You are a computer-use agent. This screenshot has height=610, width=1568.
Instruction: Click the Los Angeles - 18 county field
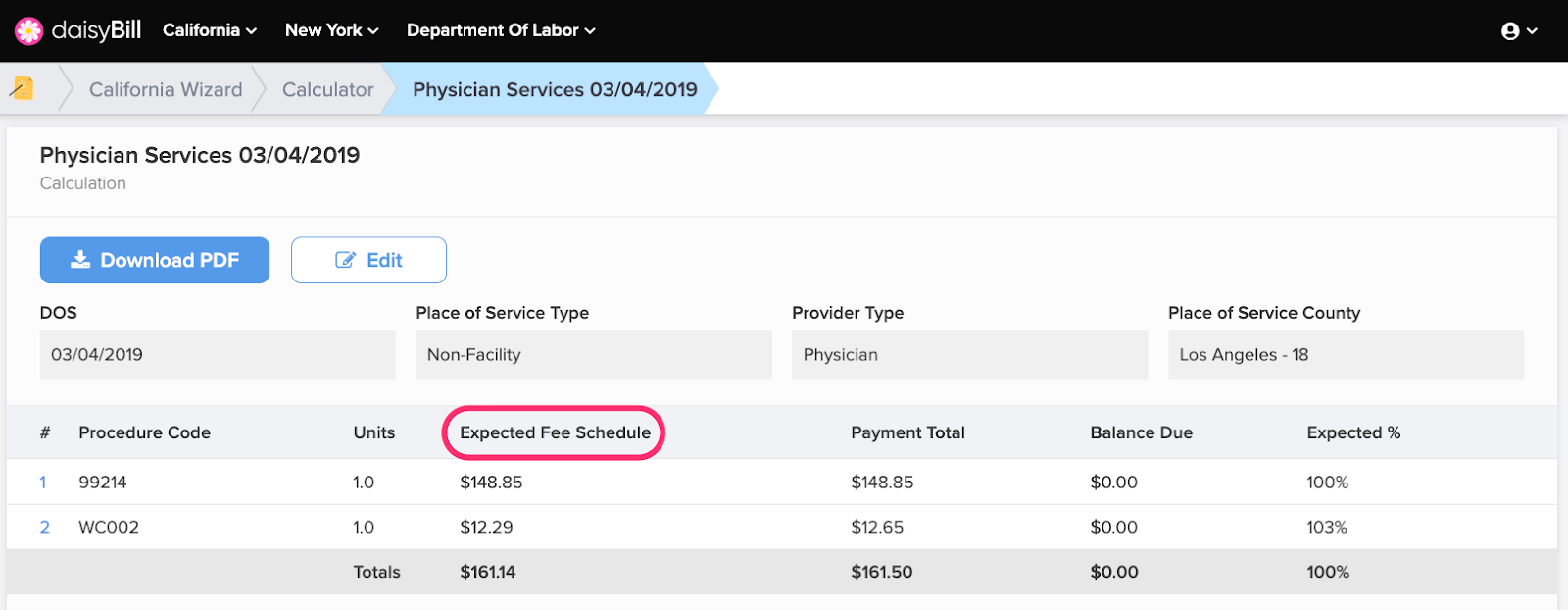pyautogui.click(x=1345, y=354)
